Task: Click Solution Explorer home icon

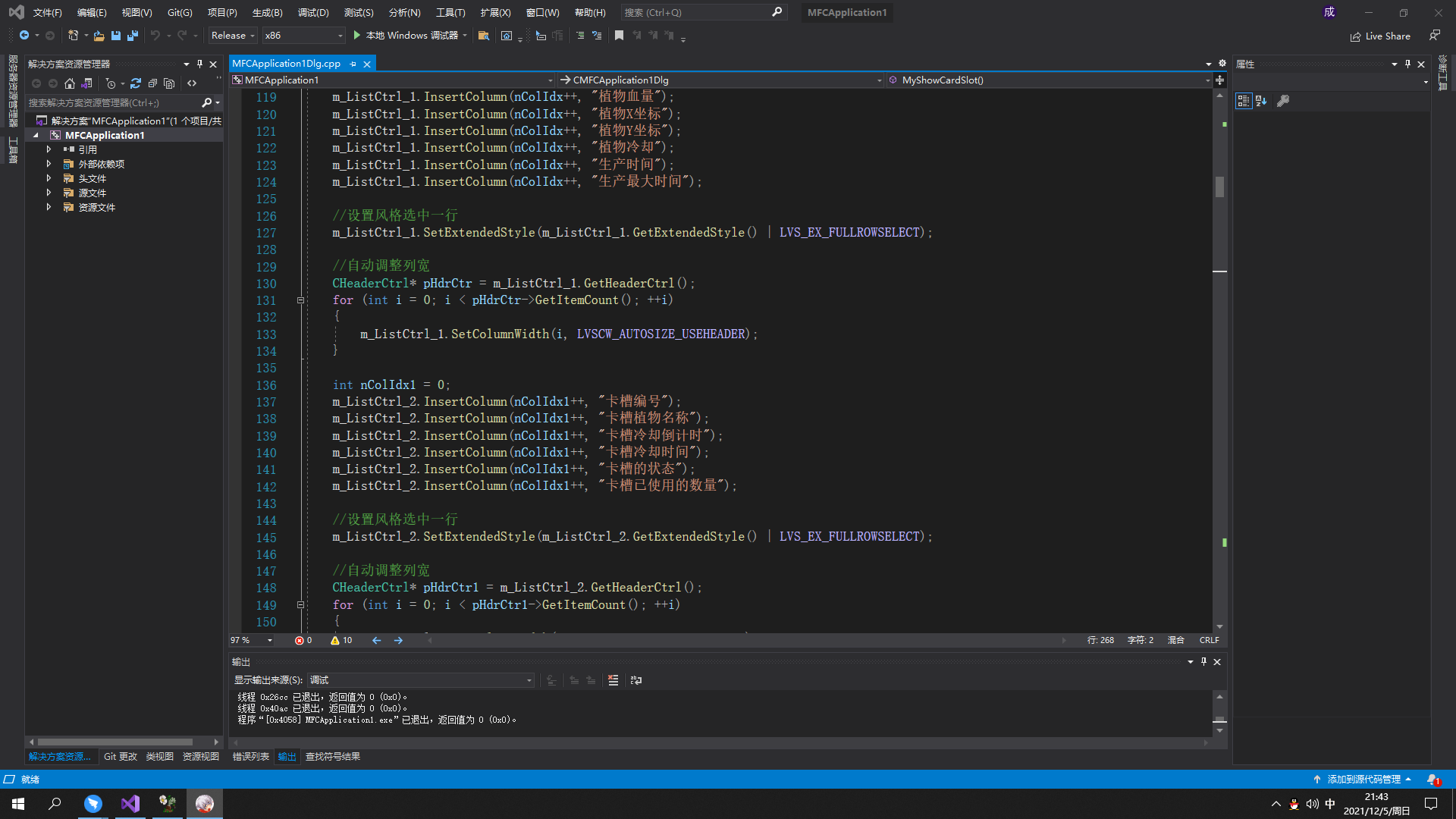Action: (70, 83)
